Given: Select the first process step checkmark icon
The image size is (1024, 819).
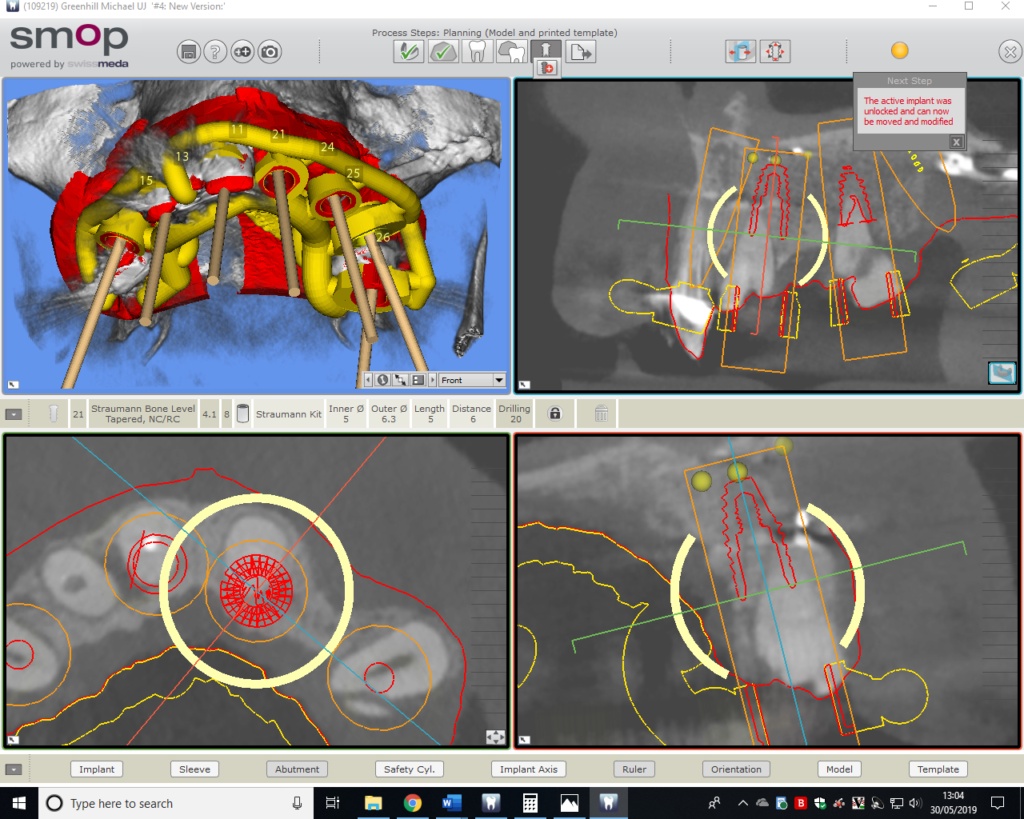Looking at the screenshot, I should 408,51.
